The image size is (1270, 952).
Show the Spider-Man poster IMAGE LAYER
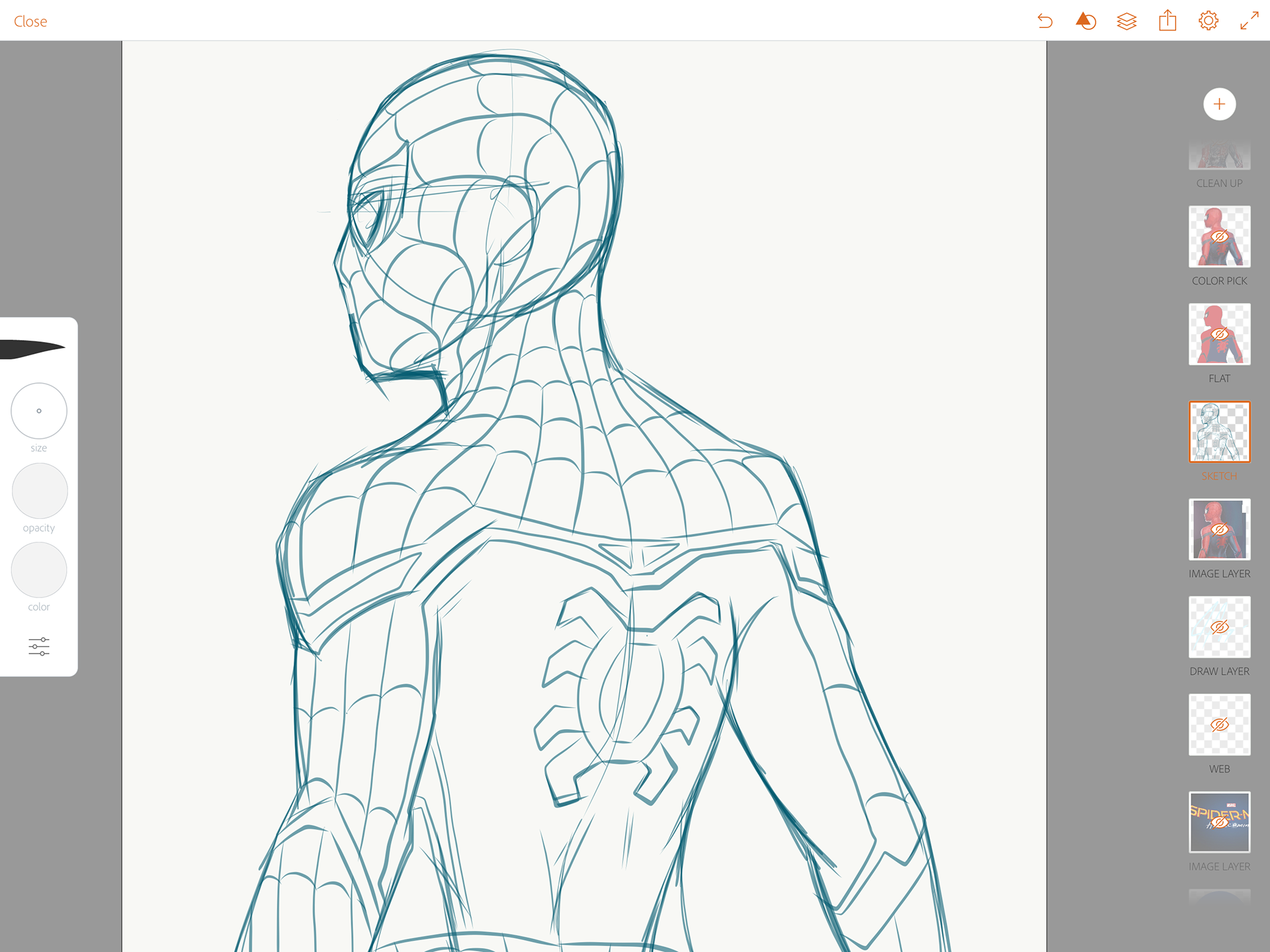point(1219,822)
